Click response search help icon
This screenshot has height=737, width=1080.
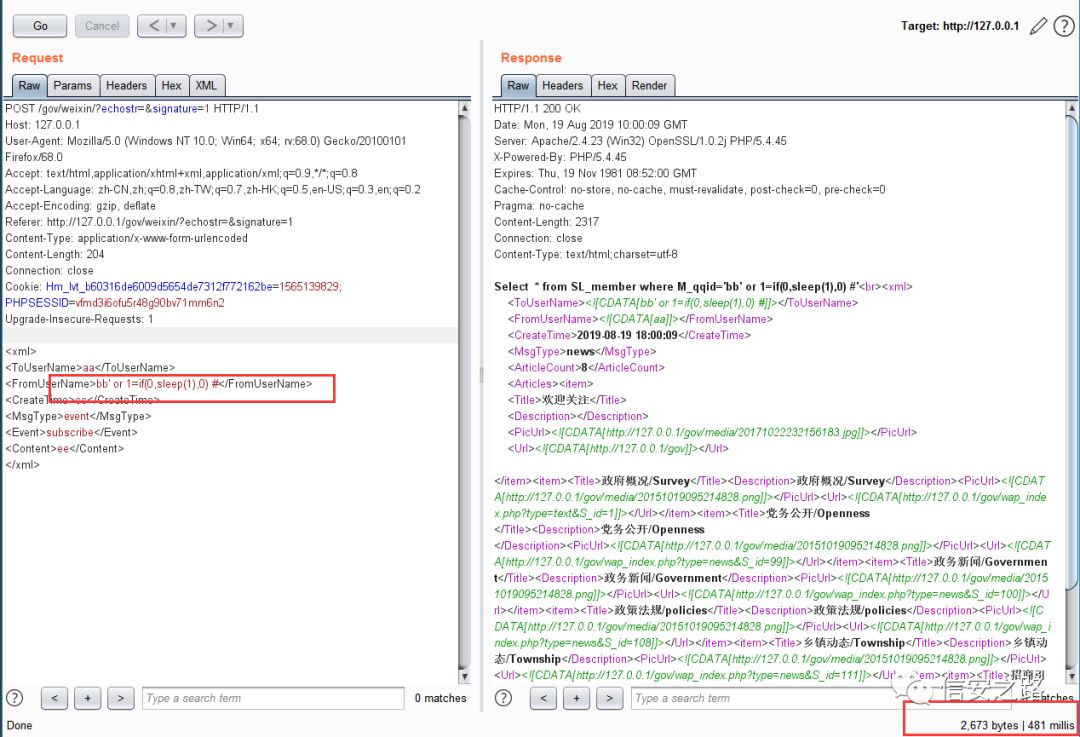(x=503, y=698)
